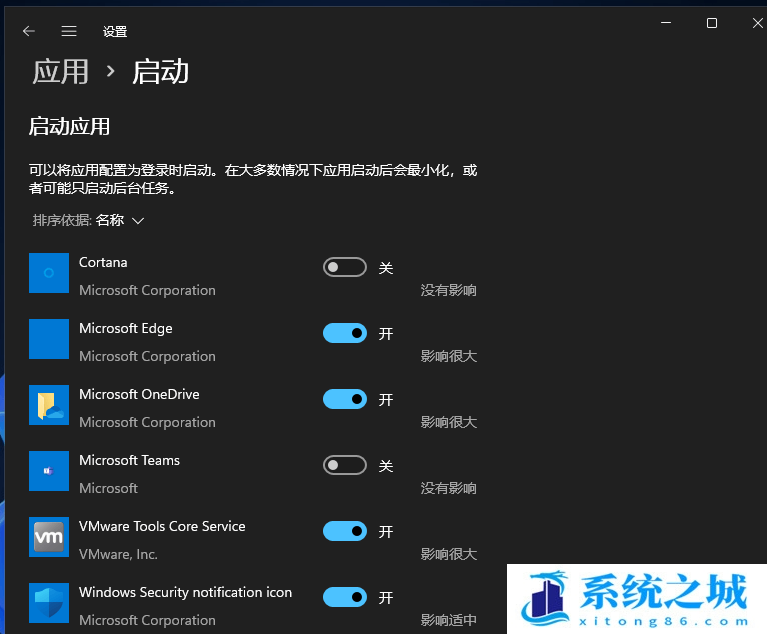Click the 设置 window title

[x=115, y=32]
